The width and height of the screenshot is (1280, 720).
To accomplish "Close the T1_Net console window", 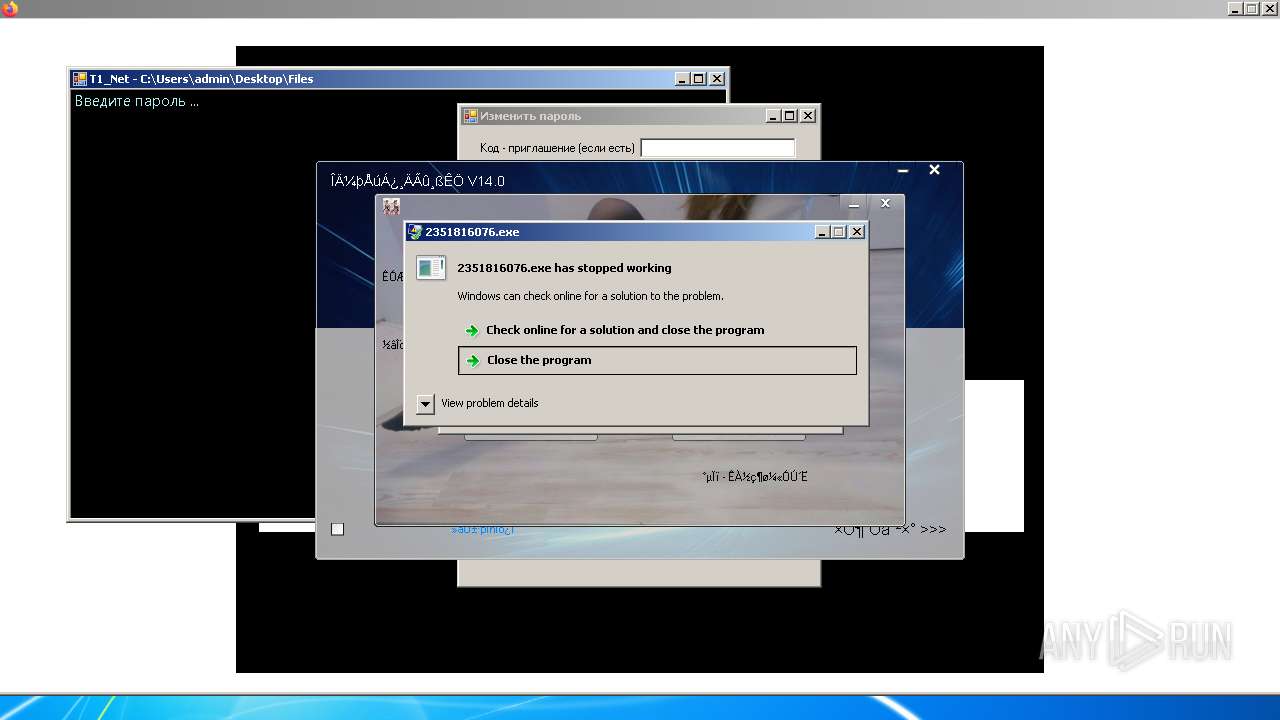I will (717, 79).
